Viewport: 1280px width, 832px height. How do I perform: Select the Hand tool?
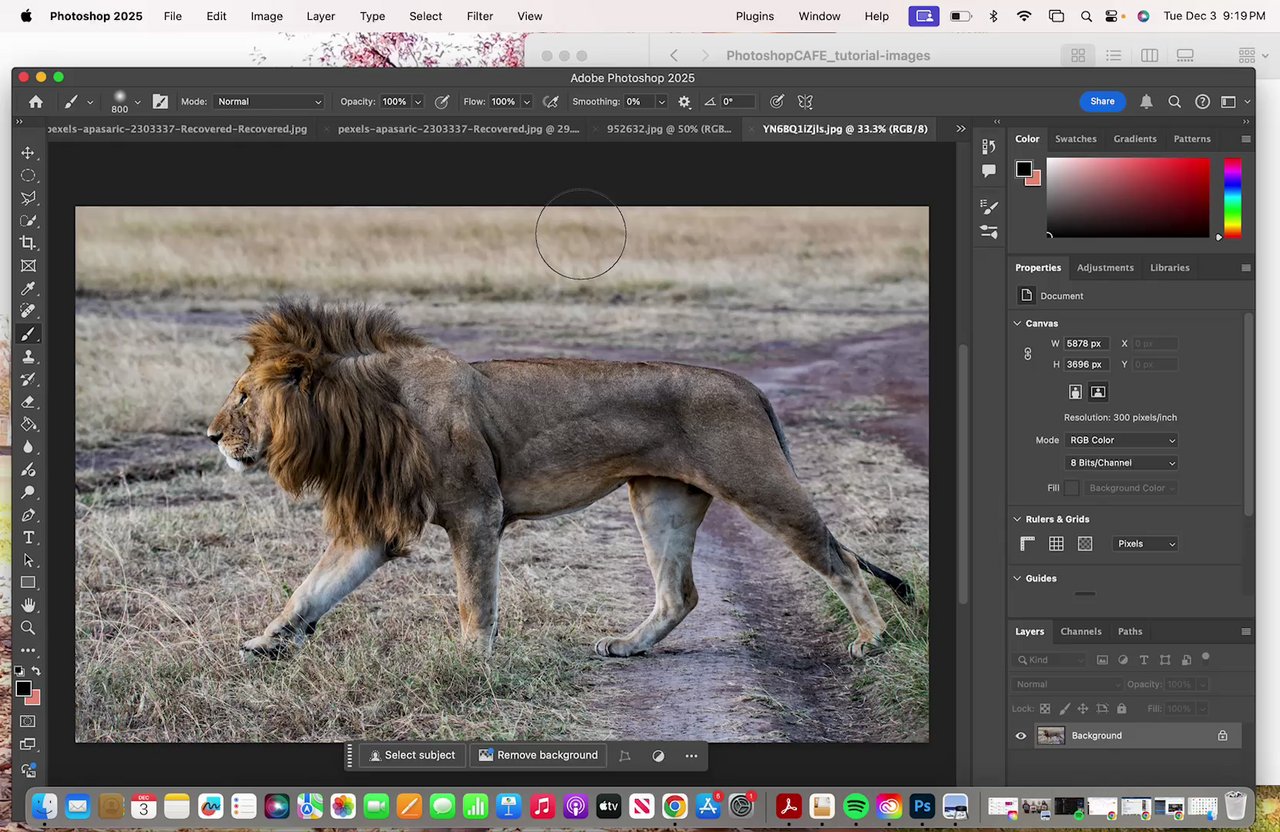pos(28,605)
